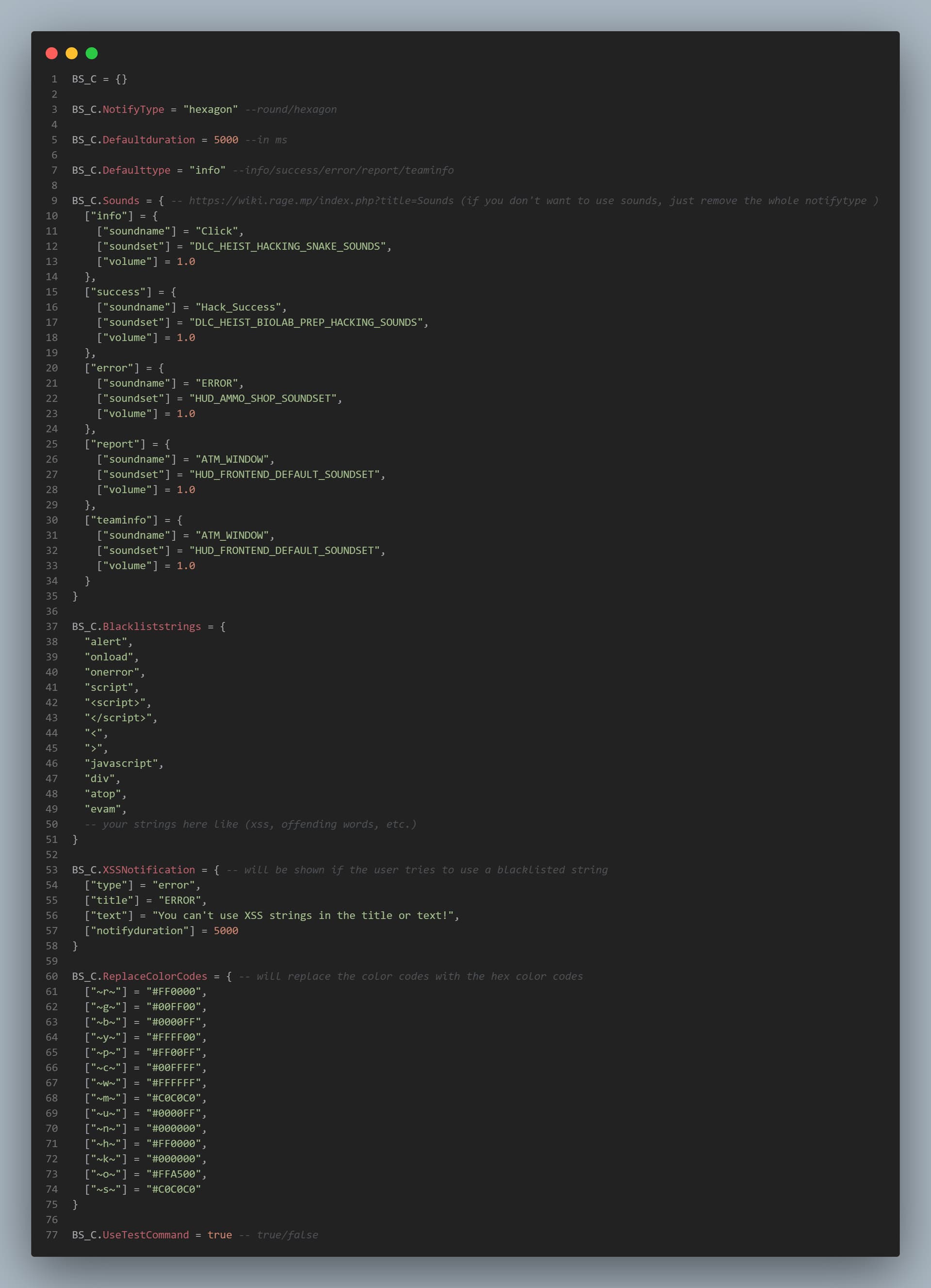Click the red close window dot
The height and width of the screenshot is (1288, 931).
(x=52, y=53)
